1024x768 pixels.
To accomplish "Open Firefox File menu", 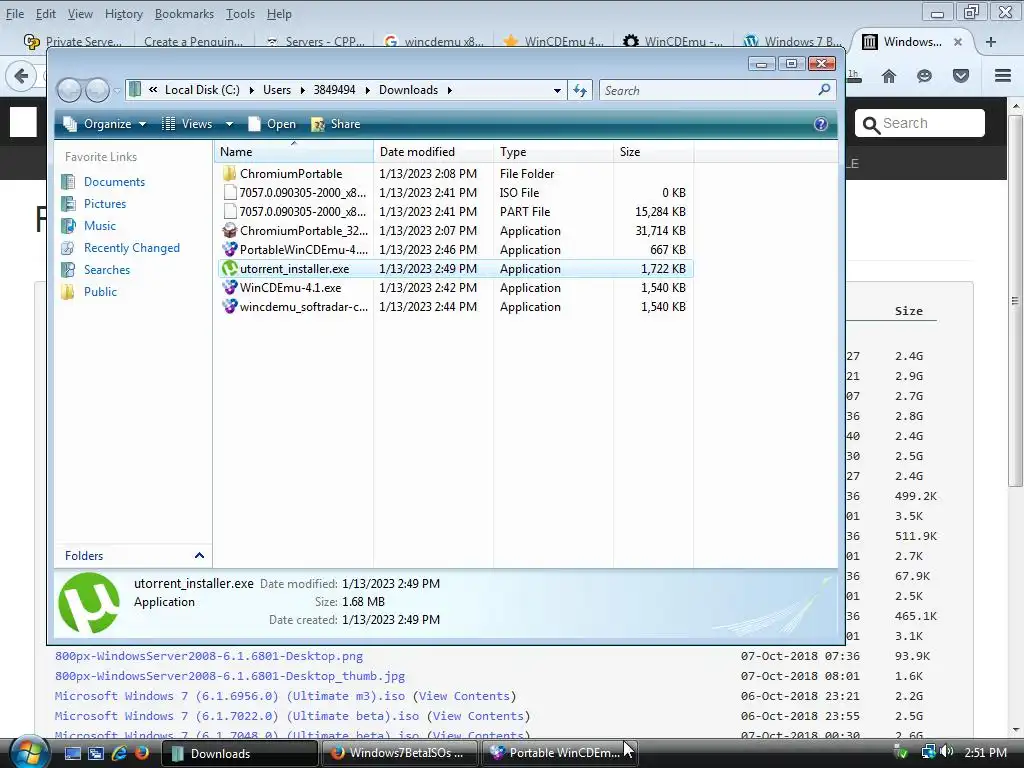I will pyautogui.click(x=15, y=14).
